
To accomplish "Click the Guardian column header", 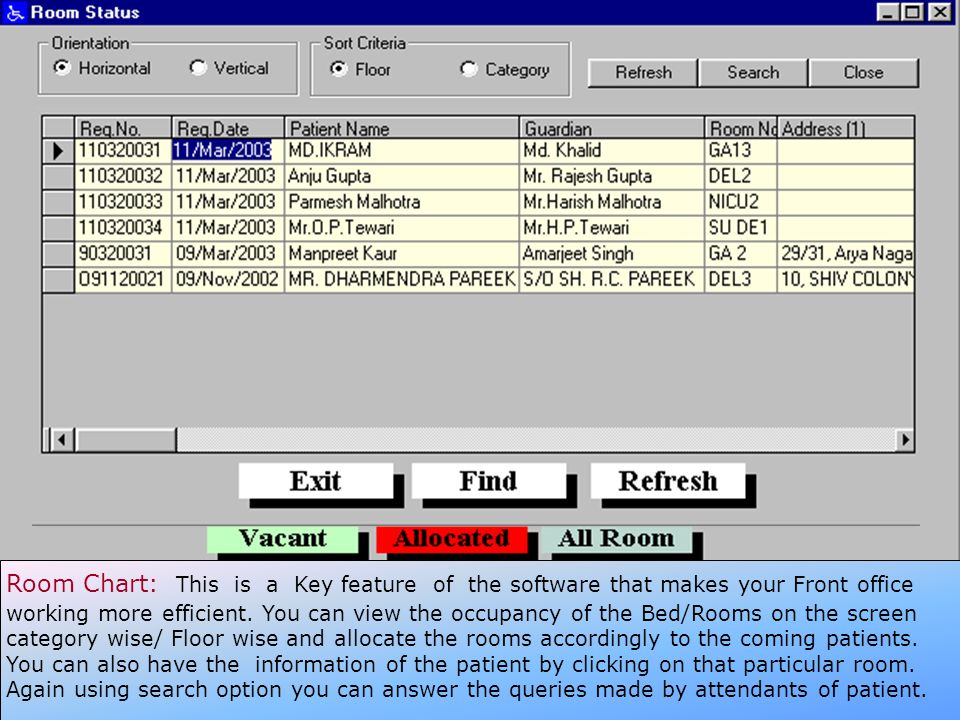I will (612, 128).
